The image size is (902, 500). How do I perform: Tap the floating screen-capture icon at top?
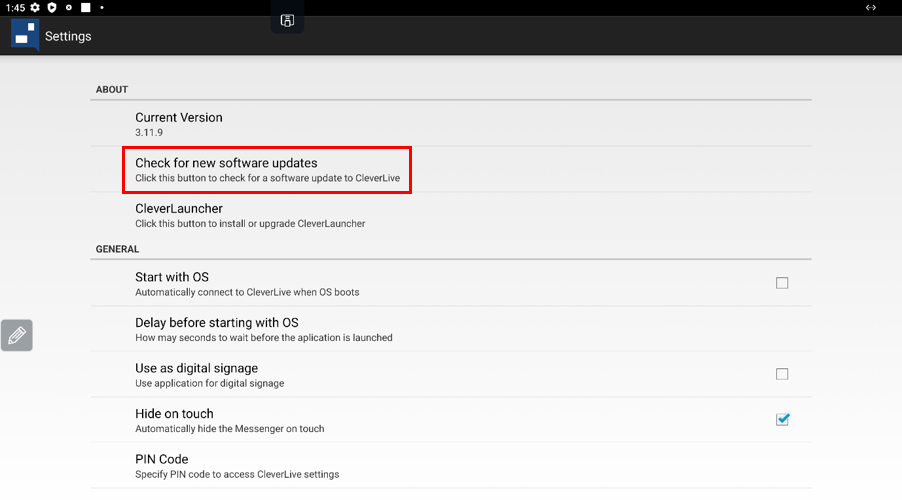click(287, 21)
